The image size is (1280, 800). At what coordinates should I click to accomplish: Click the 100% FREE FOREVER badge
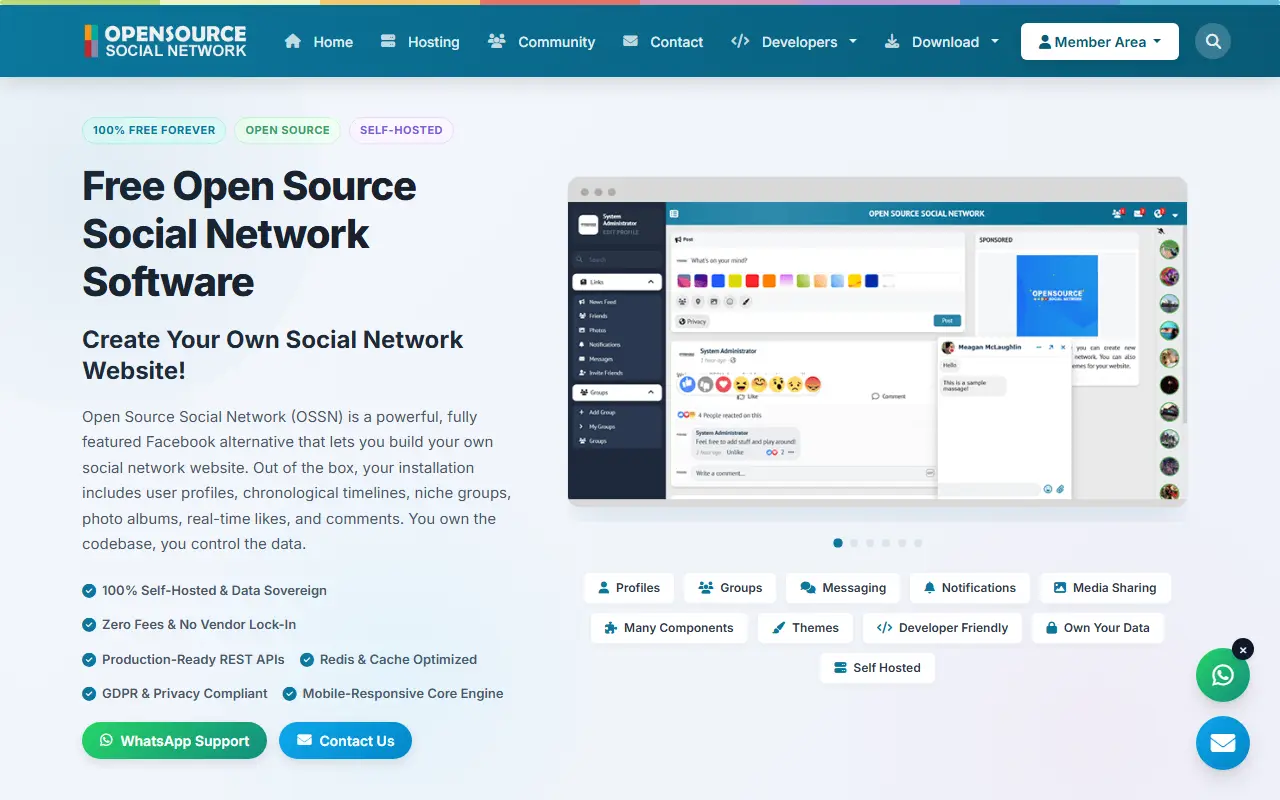(x=154, y=130)
